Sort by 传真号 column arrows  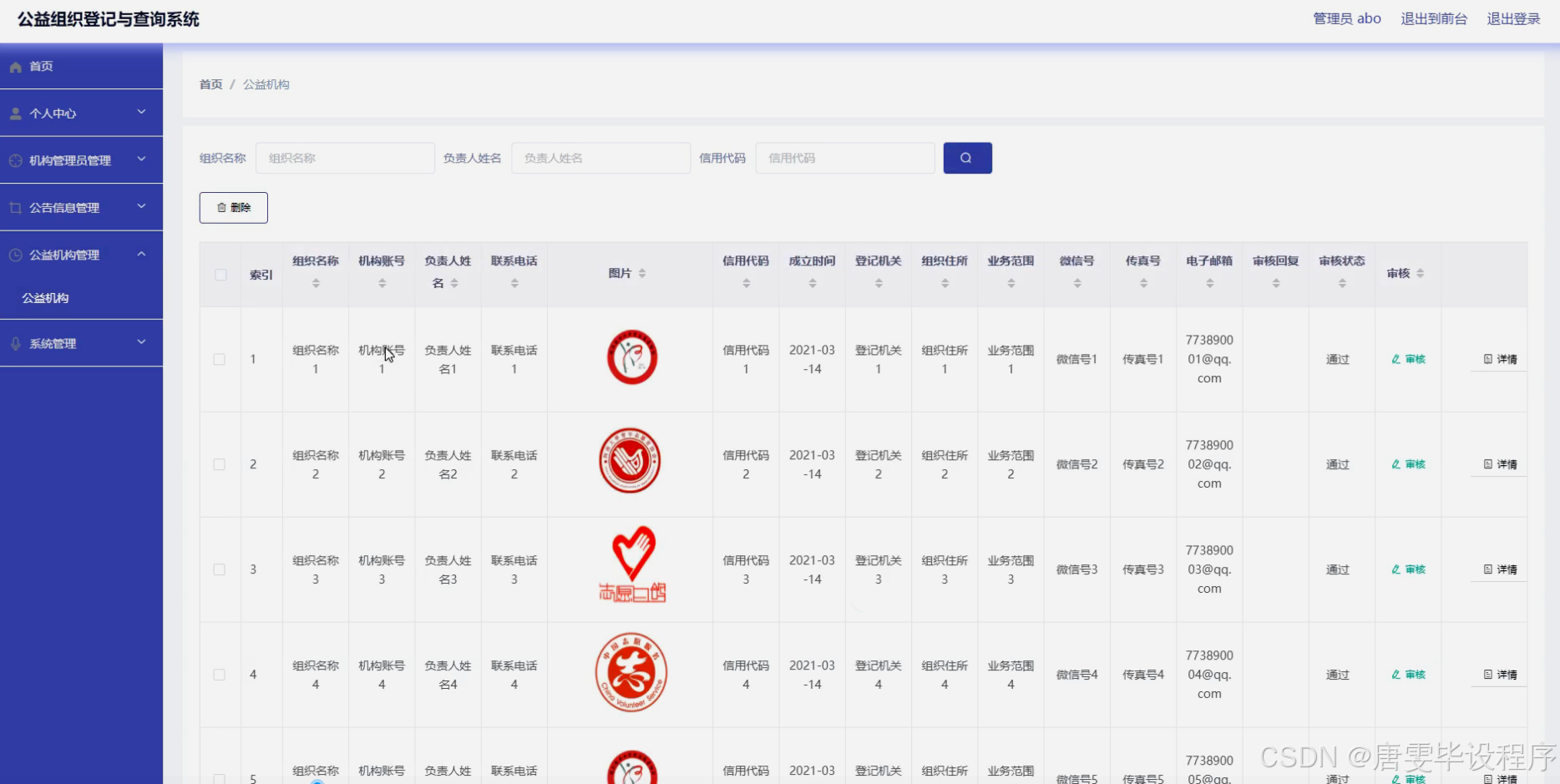coord(1143,284)
